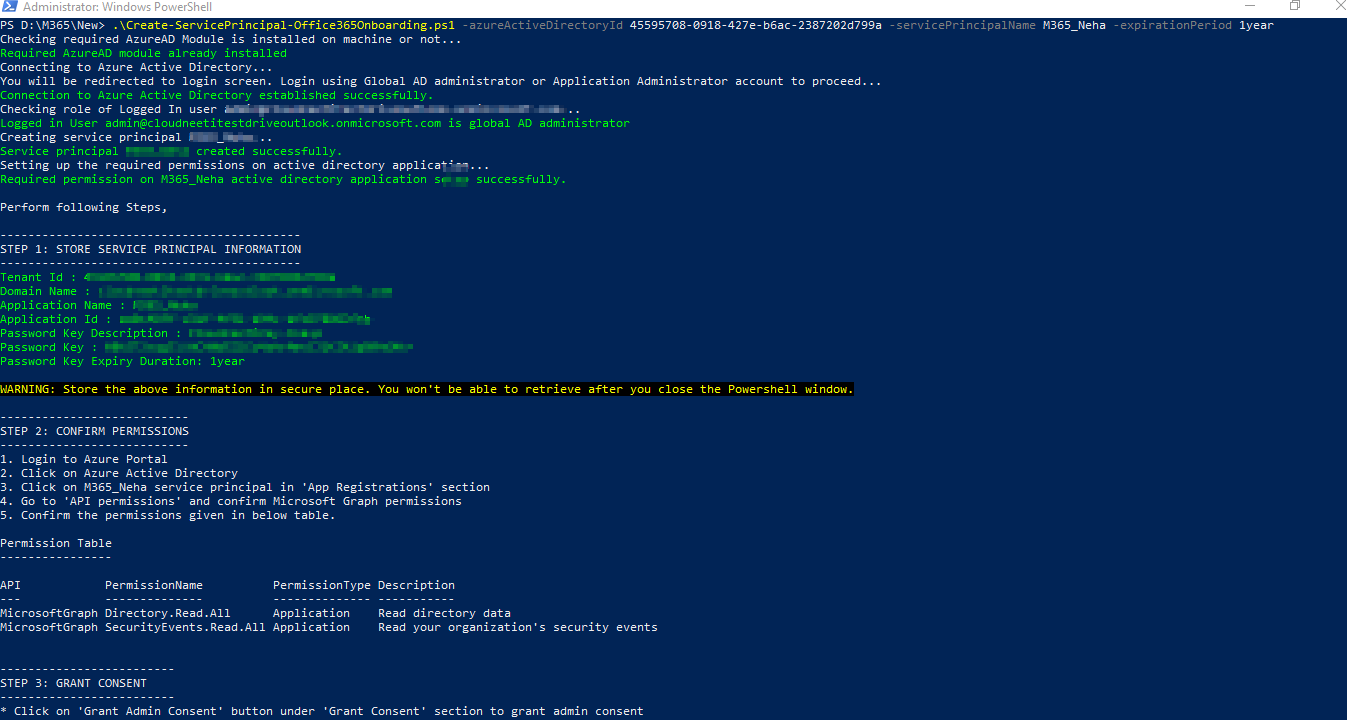Click the 'Administrator: Windows PowerShell' window title
This screenshot has height=720, width=1347.
click(117, 7)
